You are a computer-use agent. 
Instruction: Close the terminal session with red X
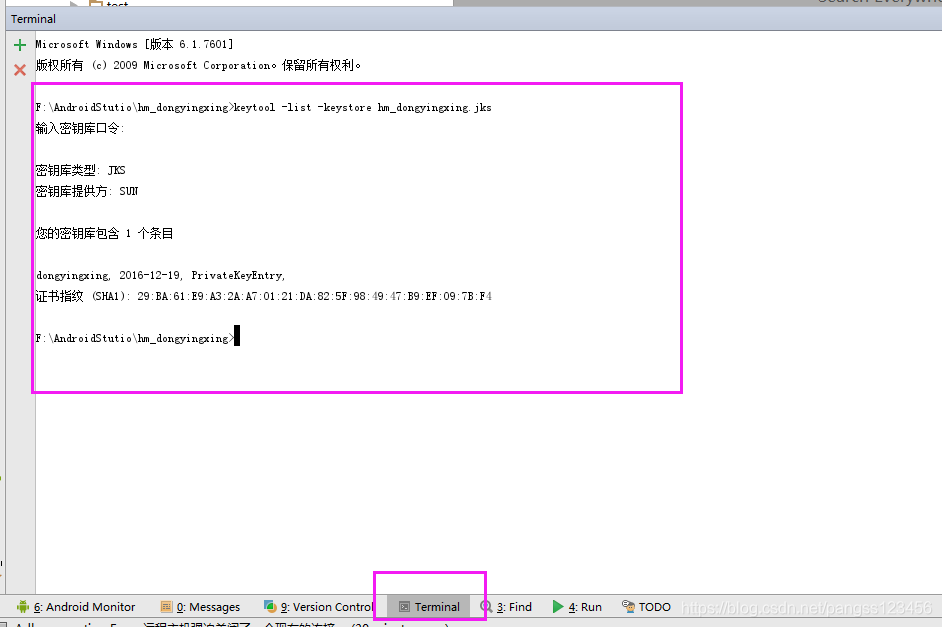point(20,70)
